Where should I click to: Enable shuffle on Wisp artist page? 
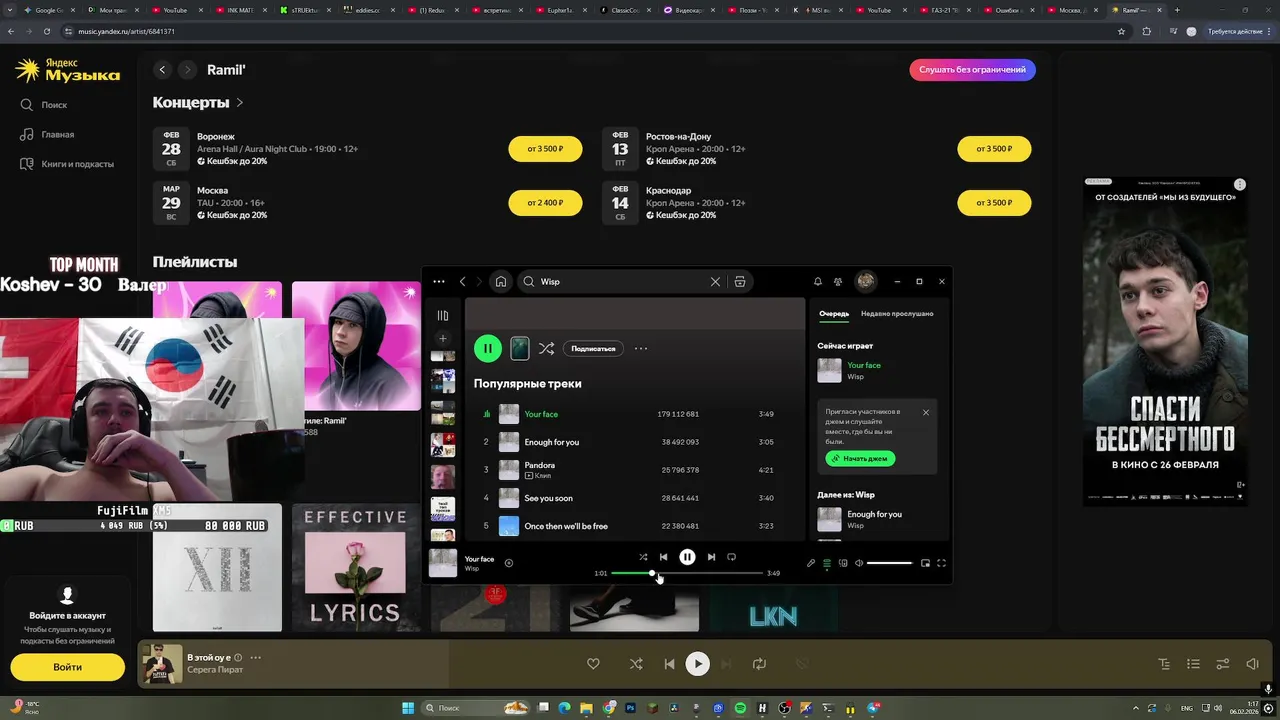click(546, 348)
